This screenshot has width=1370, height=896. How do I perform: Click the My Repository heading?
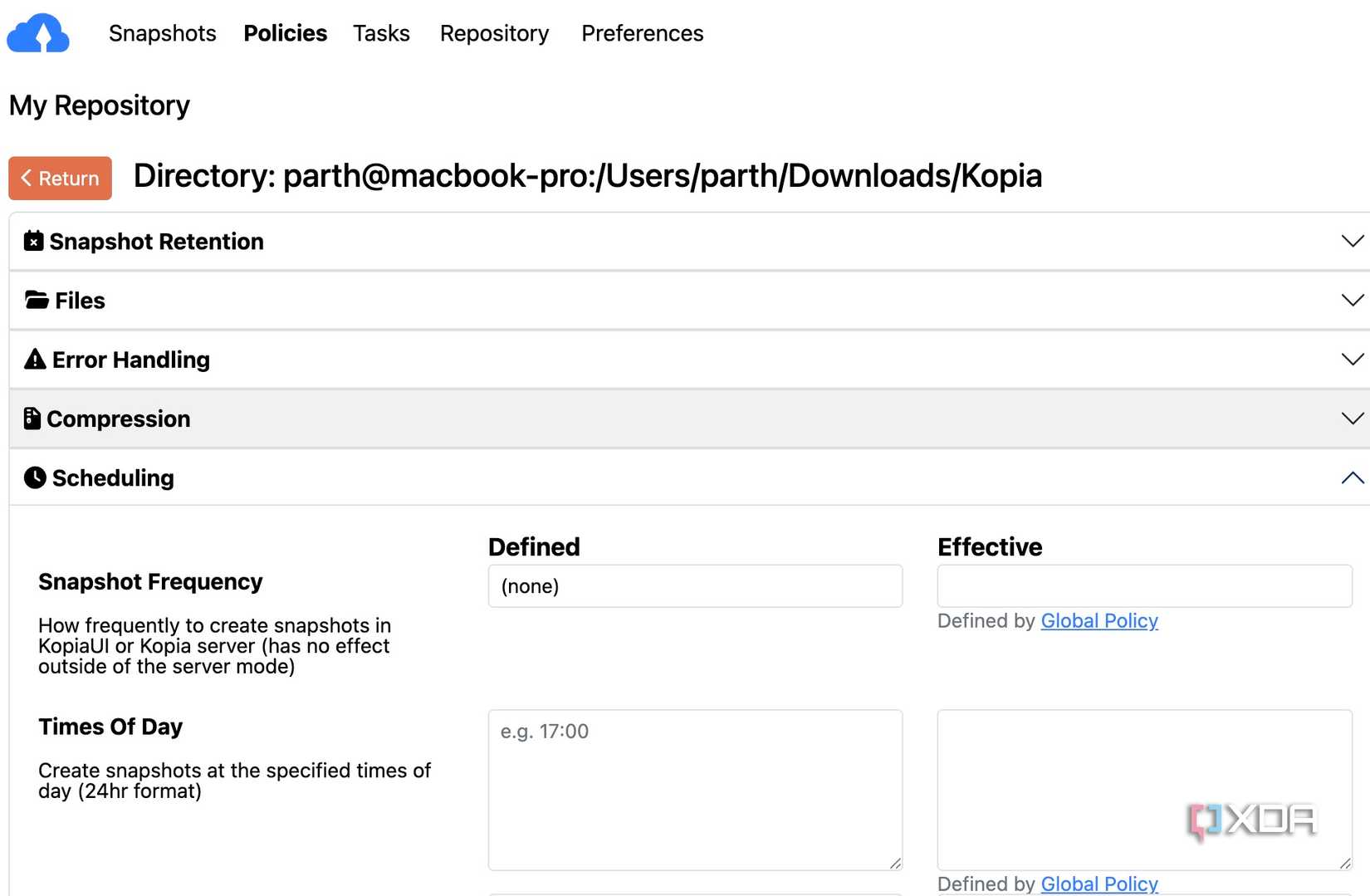(x=100, y=105)
